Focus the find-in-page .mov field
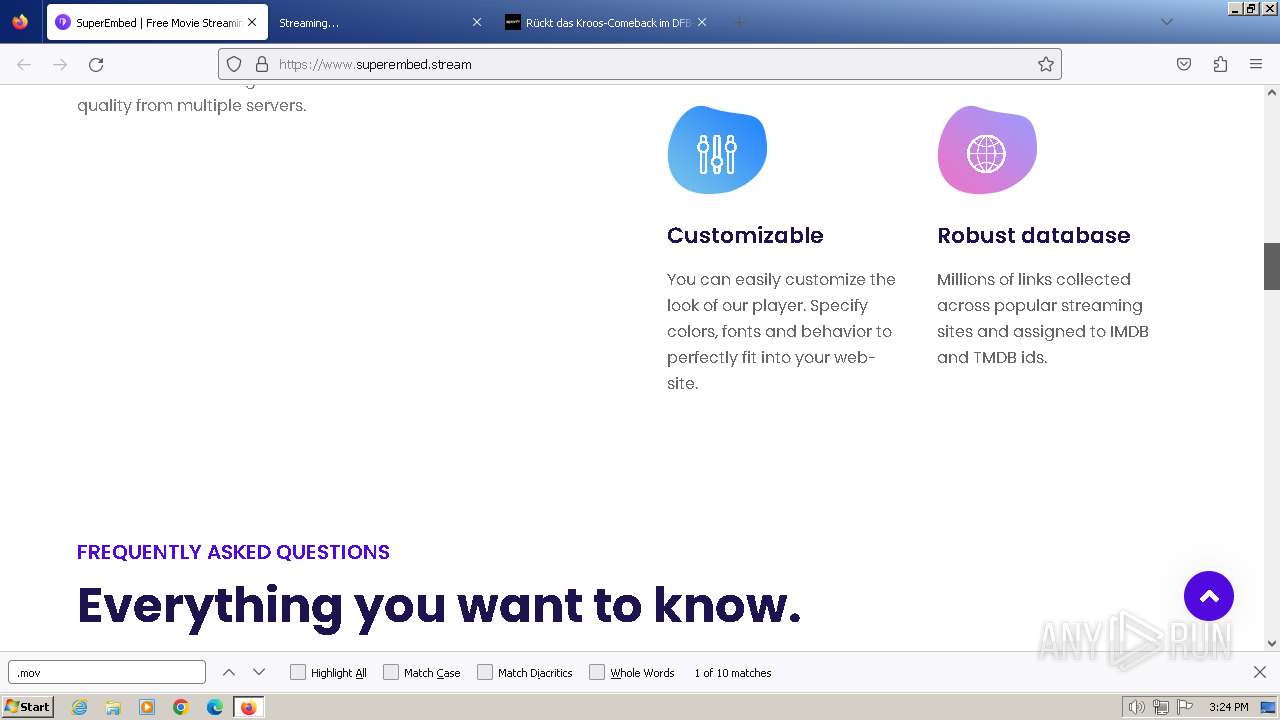 pos(107,673)
